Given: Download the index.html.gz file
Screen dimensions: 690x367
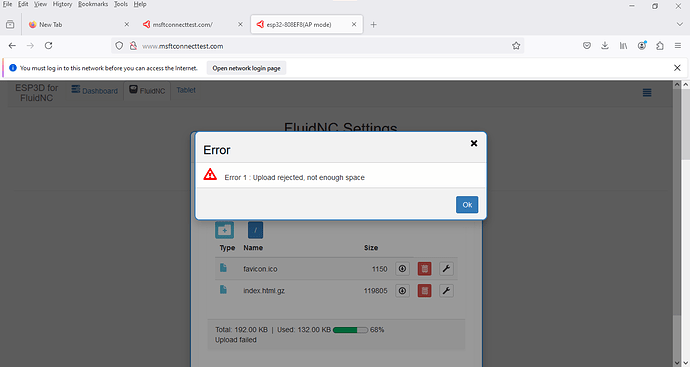Looking at the screenshot, I should 402,290.
